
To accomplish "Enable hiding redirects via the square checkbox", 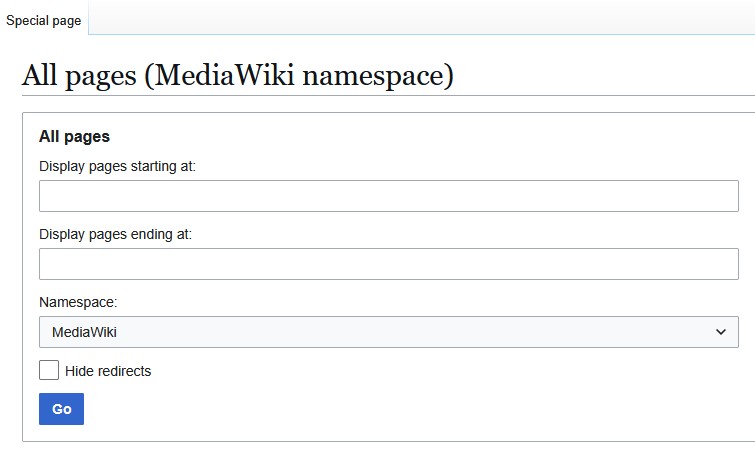I will [49, 371].
